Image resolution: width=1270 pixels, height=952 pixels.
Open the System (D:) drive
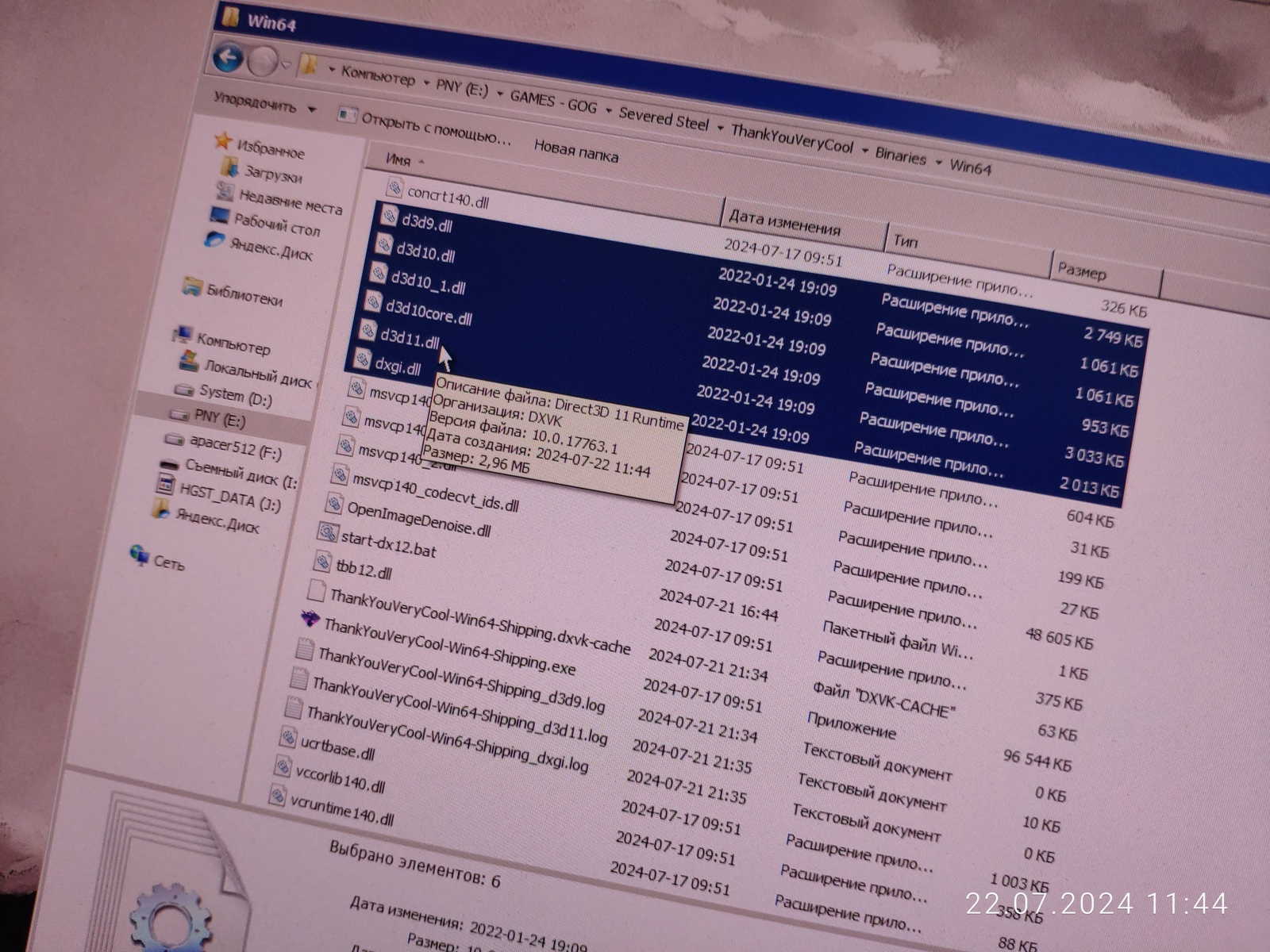coord(236,394)
